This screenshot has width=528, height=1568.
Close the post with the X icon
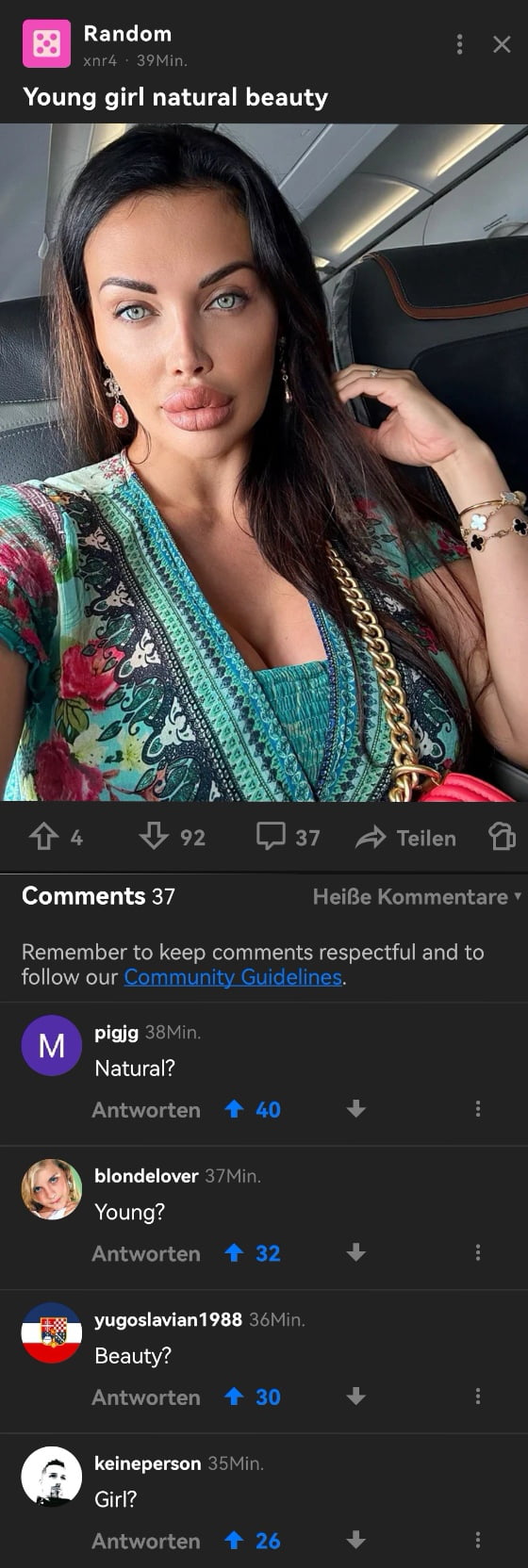coord(502,44)
